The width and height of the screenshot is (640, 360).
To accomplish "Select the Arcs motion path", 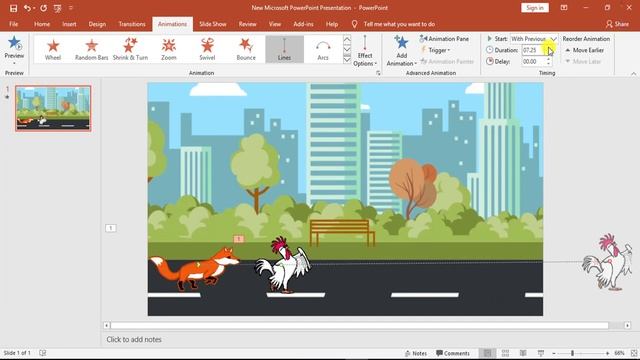I will click(x=323, y=49).
